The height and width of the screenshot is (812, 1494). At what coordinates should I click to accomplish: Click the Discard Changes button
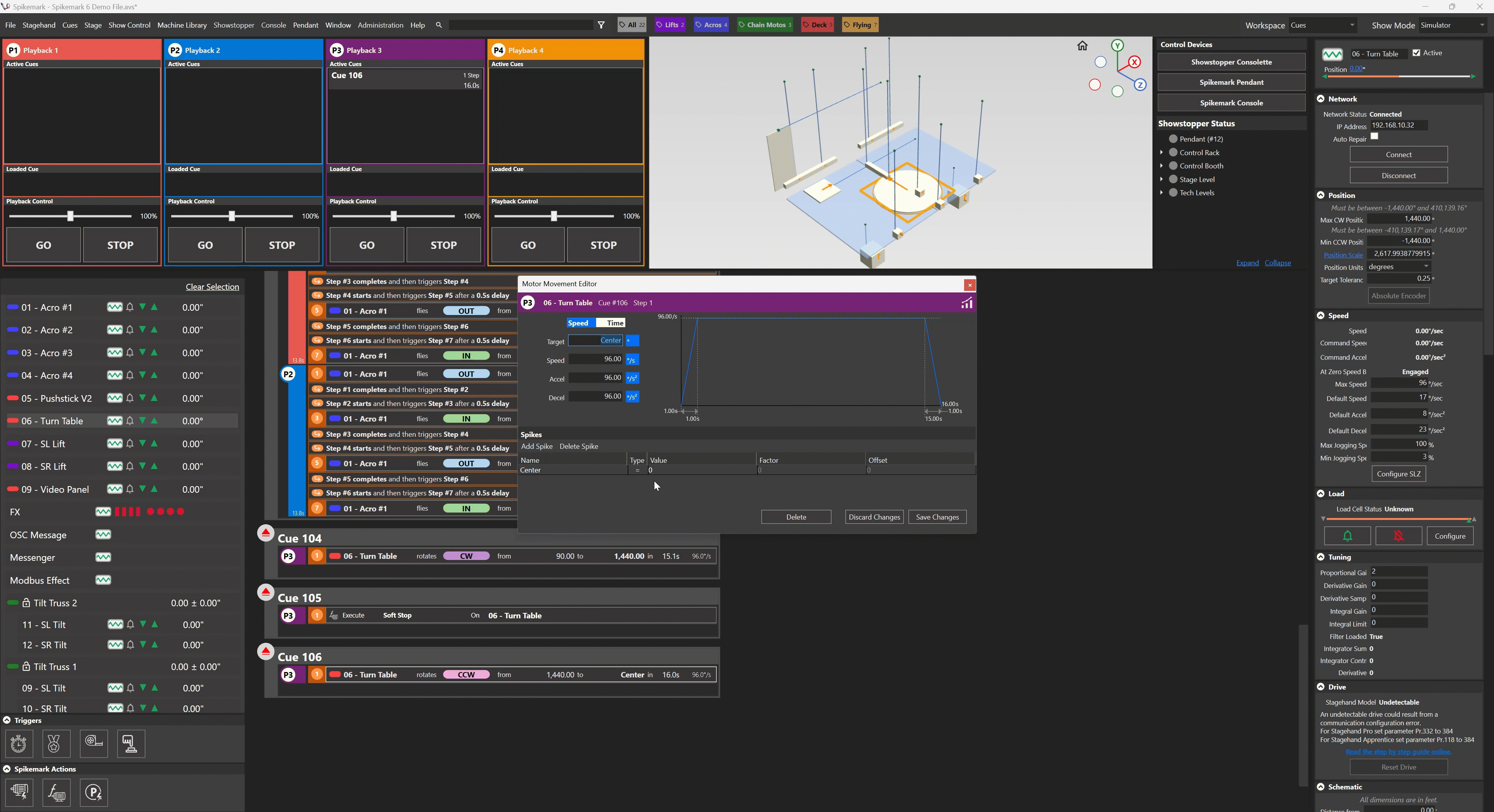point(874,516)
